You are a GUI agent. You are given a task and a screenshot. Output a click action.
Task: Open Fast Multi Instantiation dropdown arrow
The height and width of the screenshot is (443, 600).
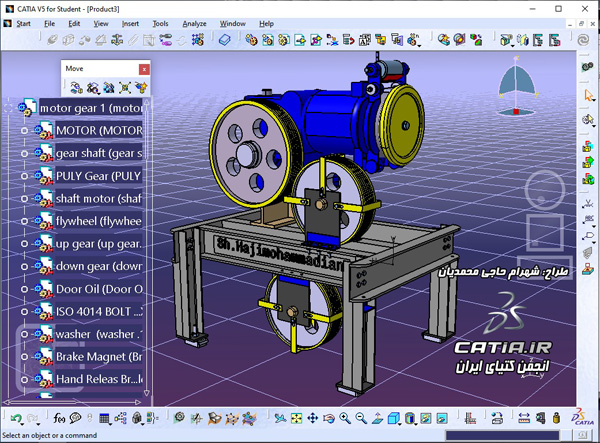pos(419,46)
